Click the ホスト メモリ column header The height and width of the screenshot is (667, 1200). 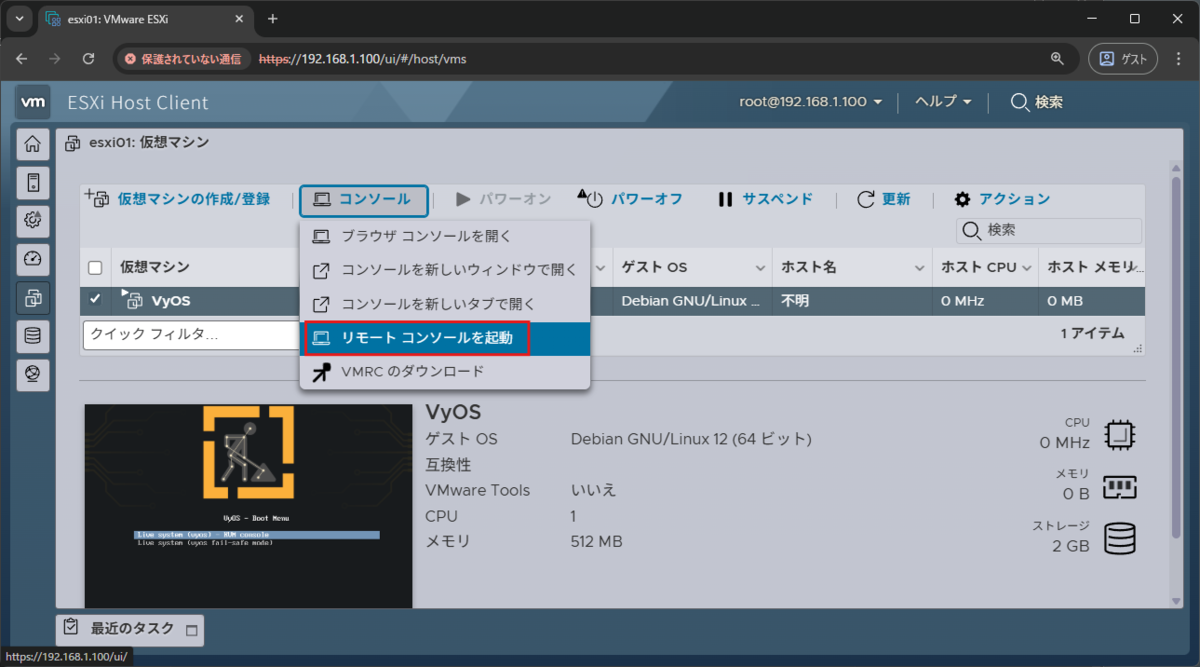[1091, 267]
